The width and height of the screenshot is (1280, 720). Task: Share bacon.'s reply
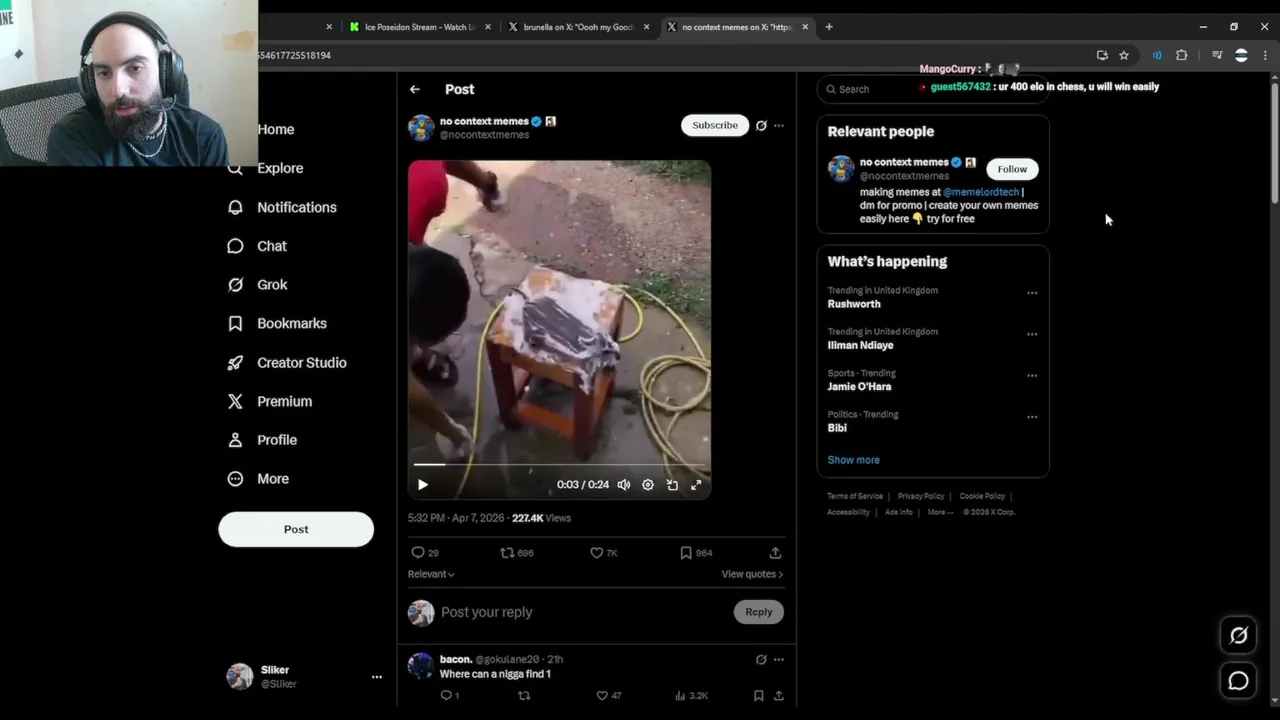click(x=778, y=695)
